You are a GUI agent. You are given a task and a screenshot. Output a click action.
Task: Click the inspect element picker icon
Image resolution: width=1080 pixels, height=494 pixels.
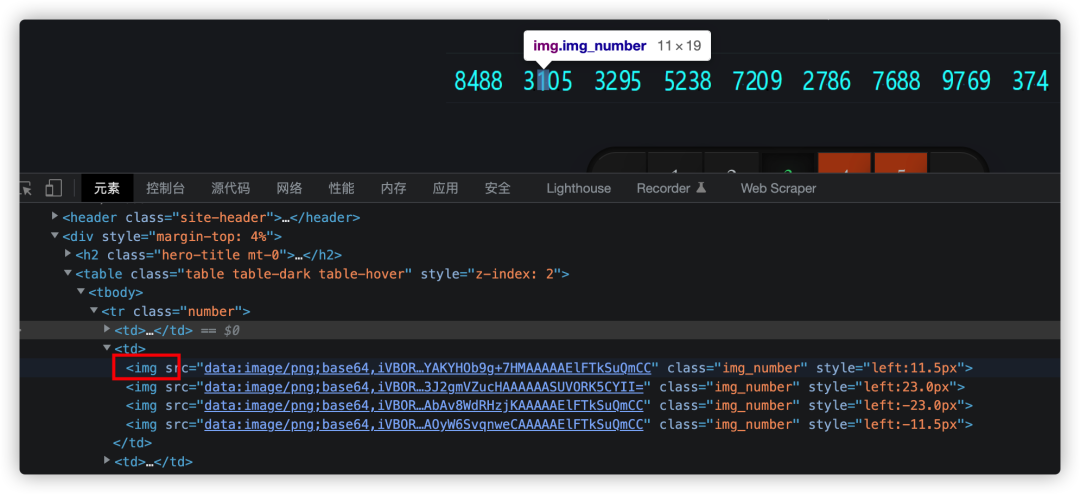(26, 188)
